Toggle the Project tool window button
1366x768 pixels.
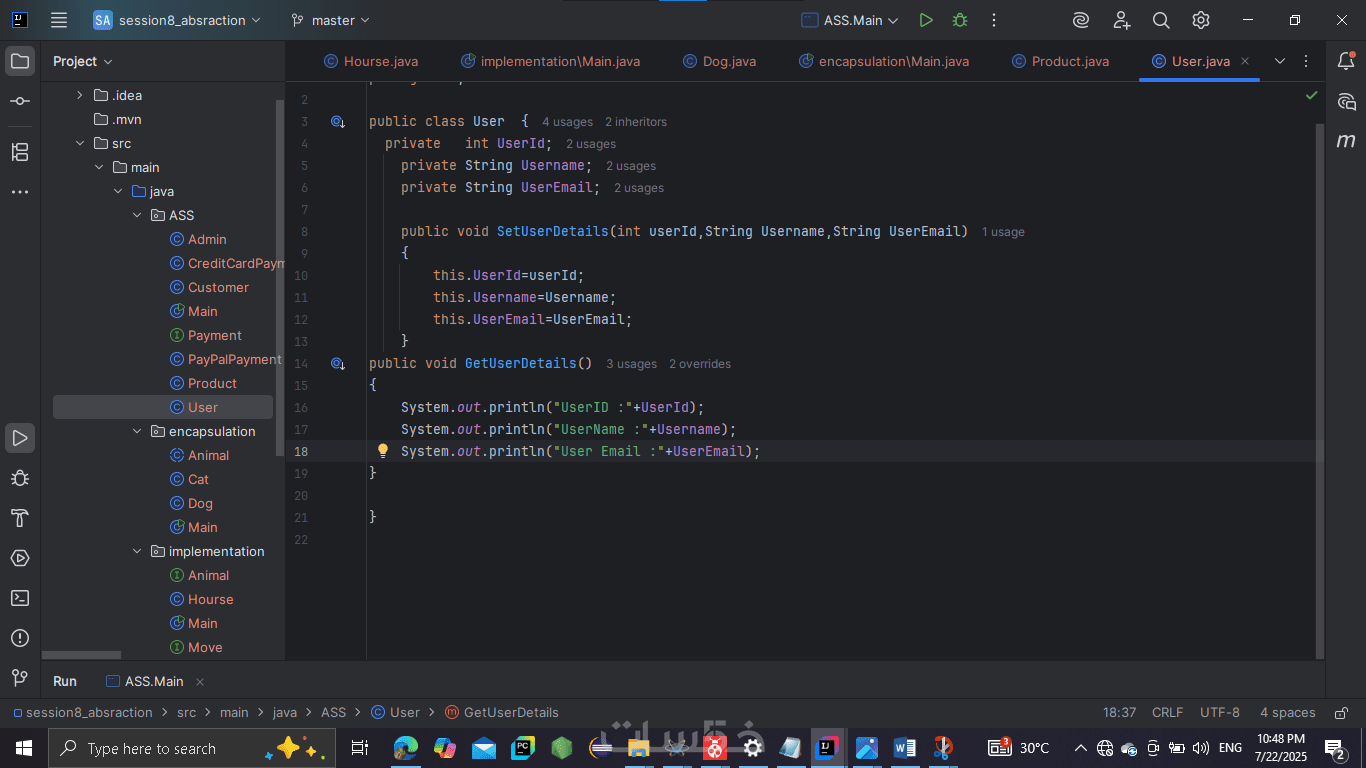(x=20, y=61)
